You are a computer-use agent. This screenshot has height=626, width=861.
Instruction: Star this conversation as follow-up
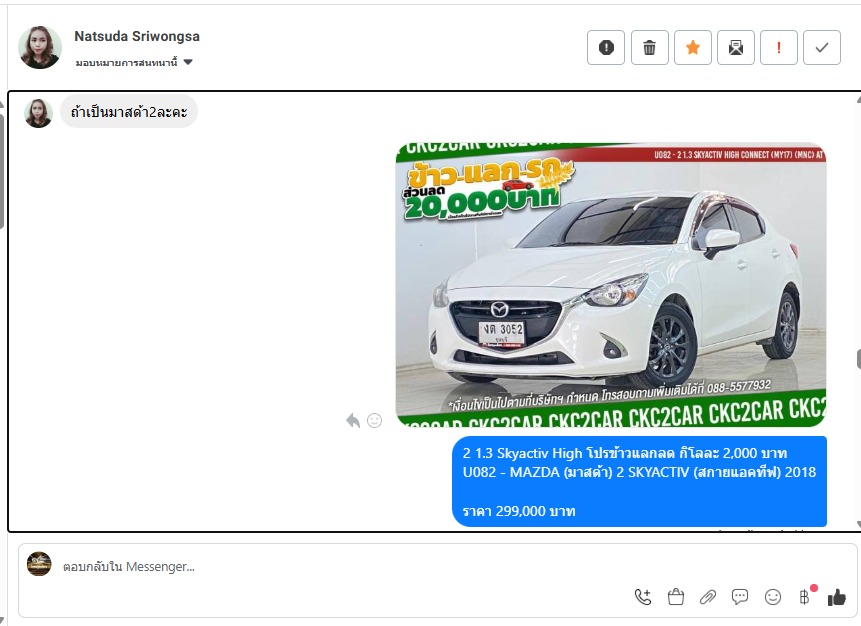(x=693, y=48)
